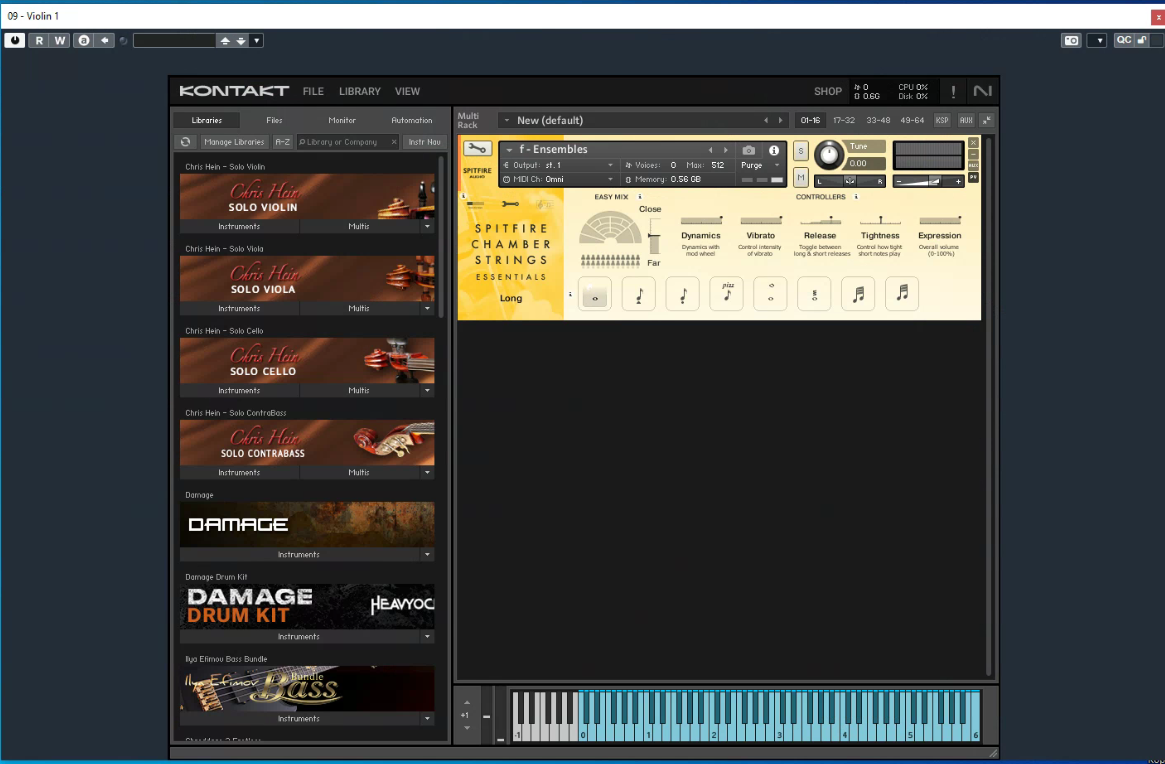Switch to the Files tab
Viewport: 1165px width, 764px height.
274,120
